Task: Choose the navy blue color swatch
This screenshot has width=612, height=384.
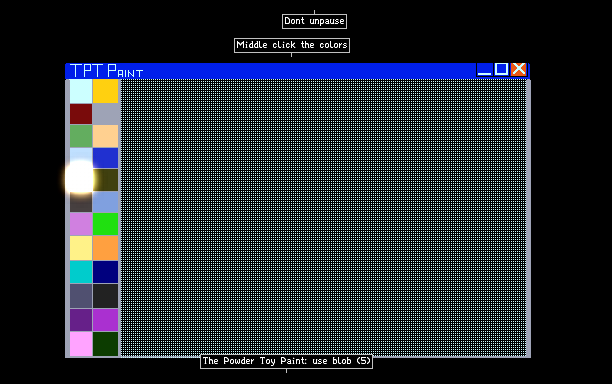Action: coord(105,272)
